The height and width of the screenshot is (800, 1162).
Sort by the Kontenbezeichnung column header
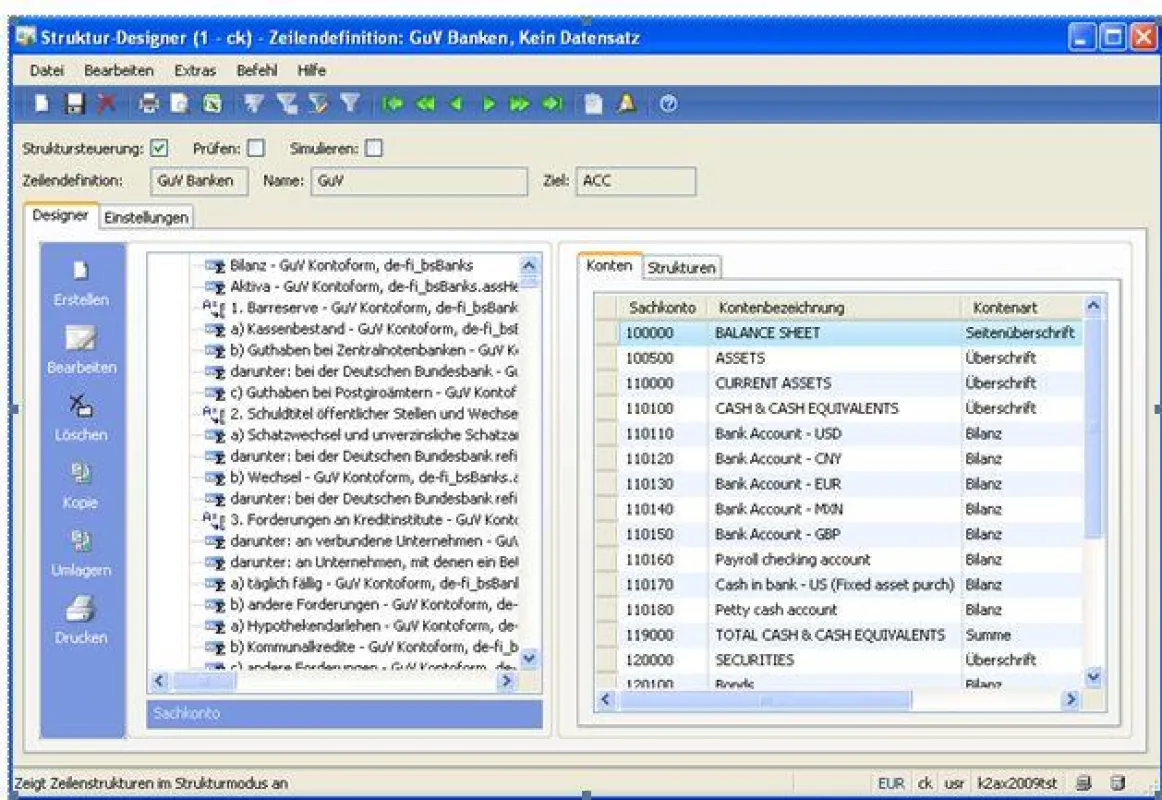[834, 307]
